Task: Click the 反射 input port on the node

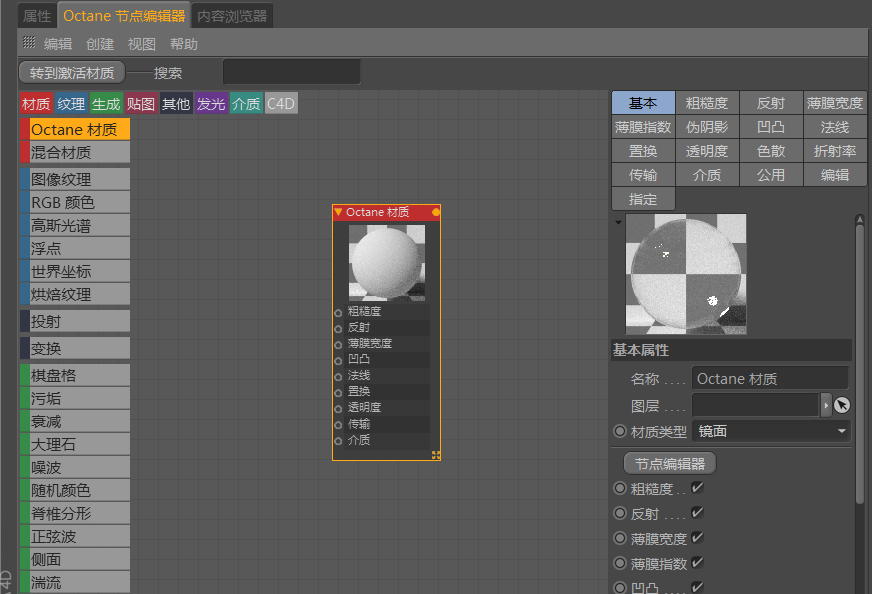Action: tap(338, 329)
